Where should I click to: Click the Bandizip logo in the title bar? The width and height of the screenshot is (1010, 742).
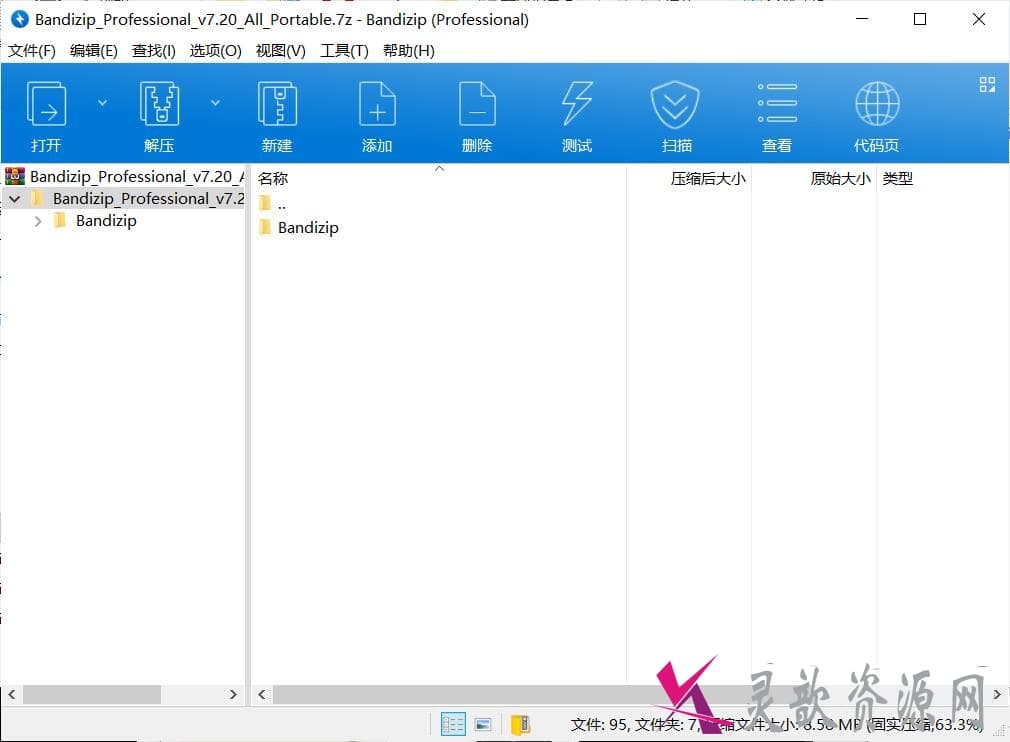tap(20, 19)
